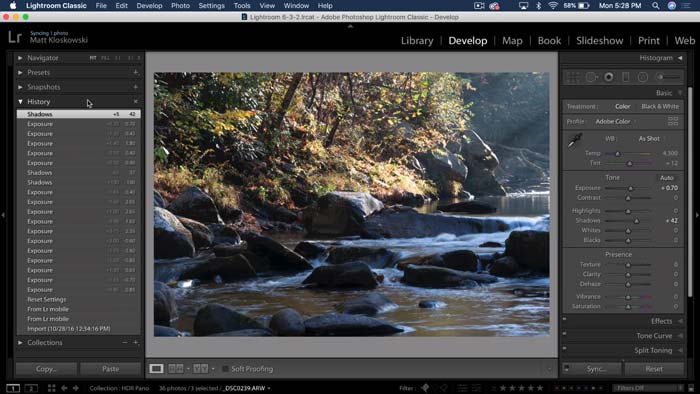Go back to previous source arrow
Screen dimensions: 700x394
click(x=64, y=388)
